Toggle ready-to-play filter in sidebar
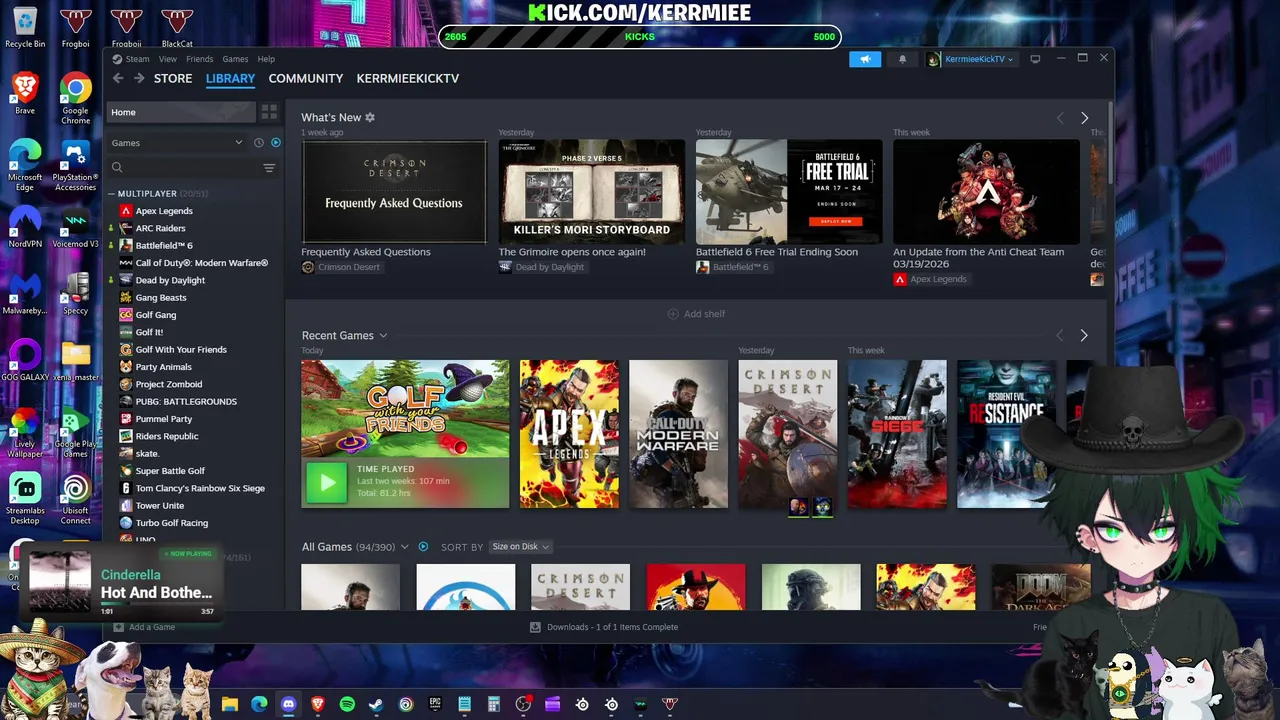This screenshot has height=720, width=1280. (x=276, y=143)
